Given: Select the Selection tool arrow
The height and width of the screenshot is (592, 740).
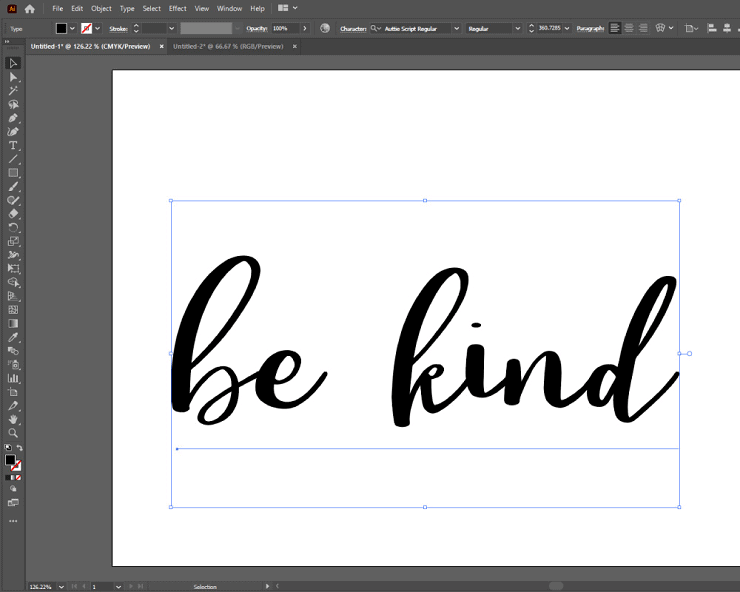Looking at the screenshot, I should (13, 63).
